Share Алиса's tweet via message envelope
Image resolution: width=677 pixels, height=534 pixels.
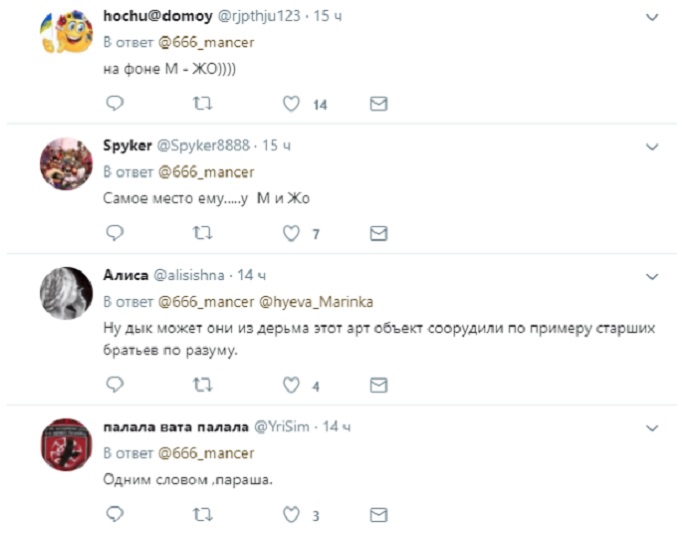(x=379, y=385)
